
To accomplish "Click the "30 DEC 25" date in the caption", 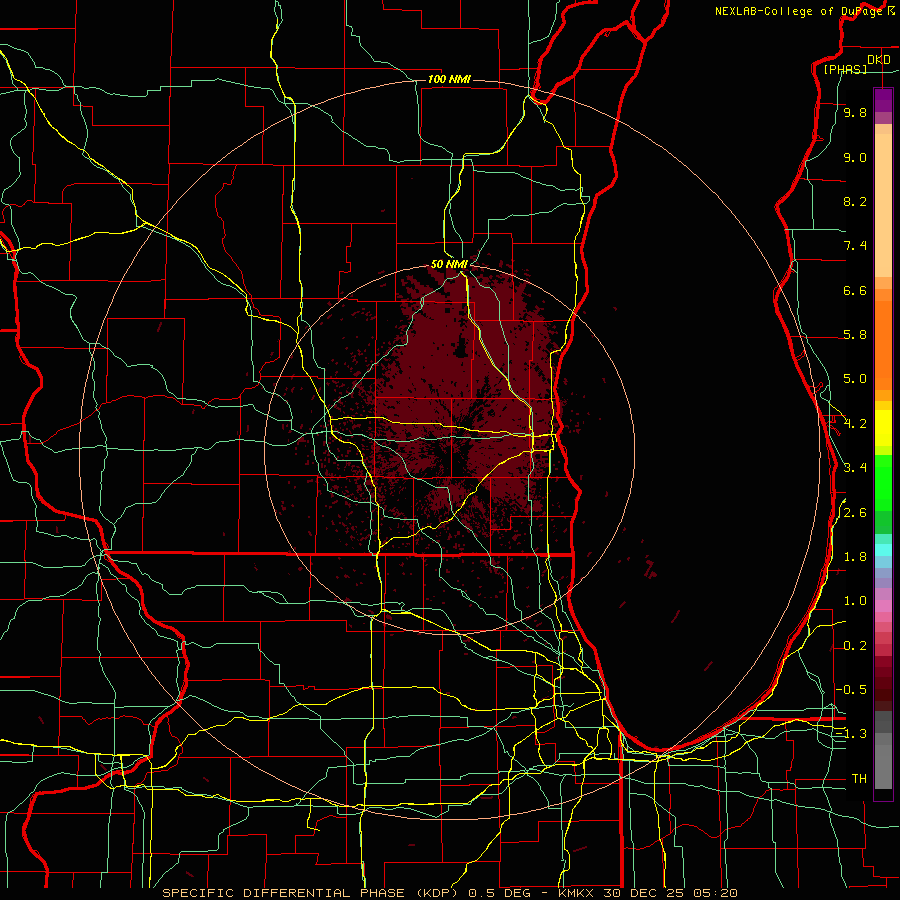I will point(644,893).
